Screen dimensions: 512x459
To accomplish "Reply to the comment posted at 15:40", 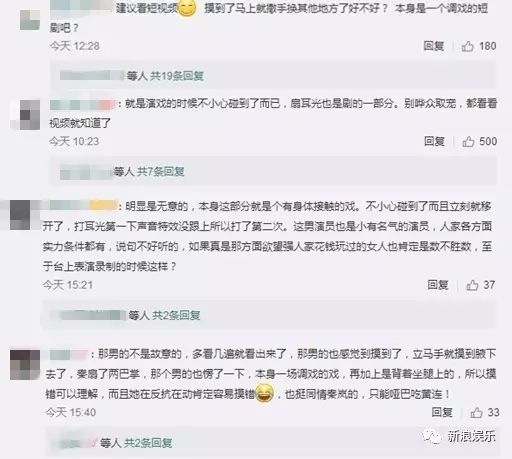I will tap(442, 412).
